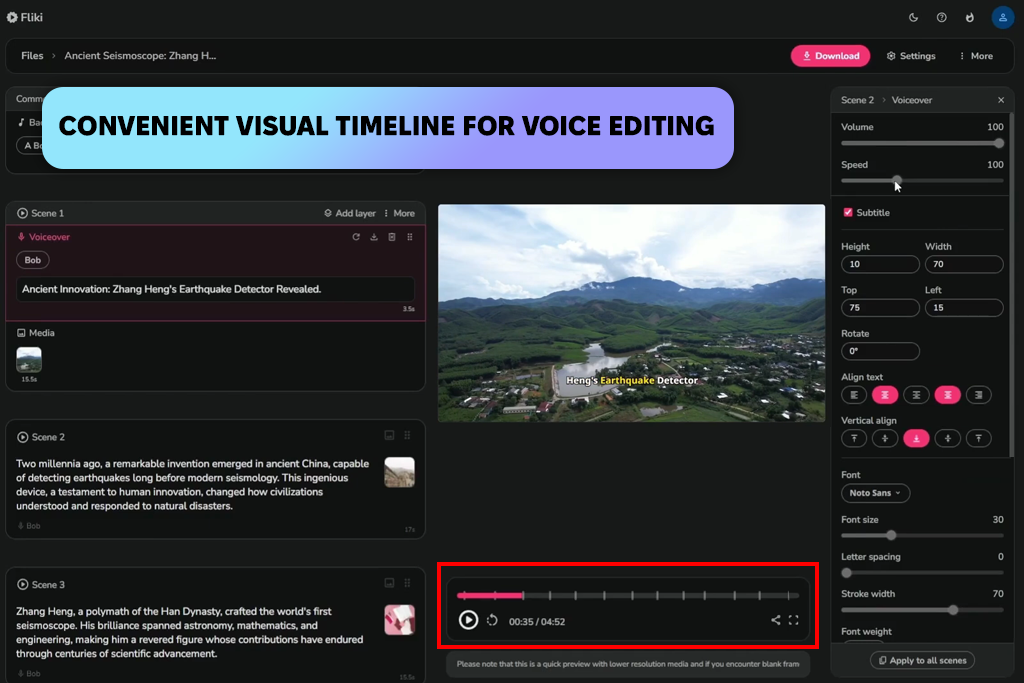Open Scene 3 media thumbnail
The width and height of the screenshot is (1024, 683).
(x=400, y=620)
